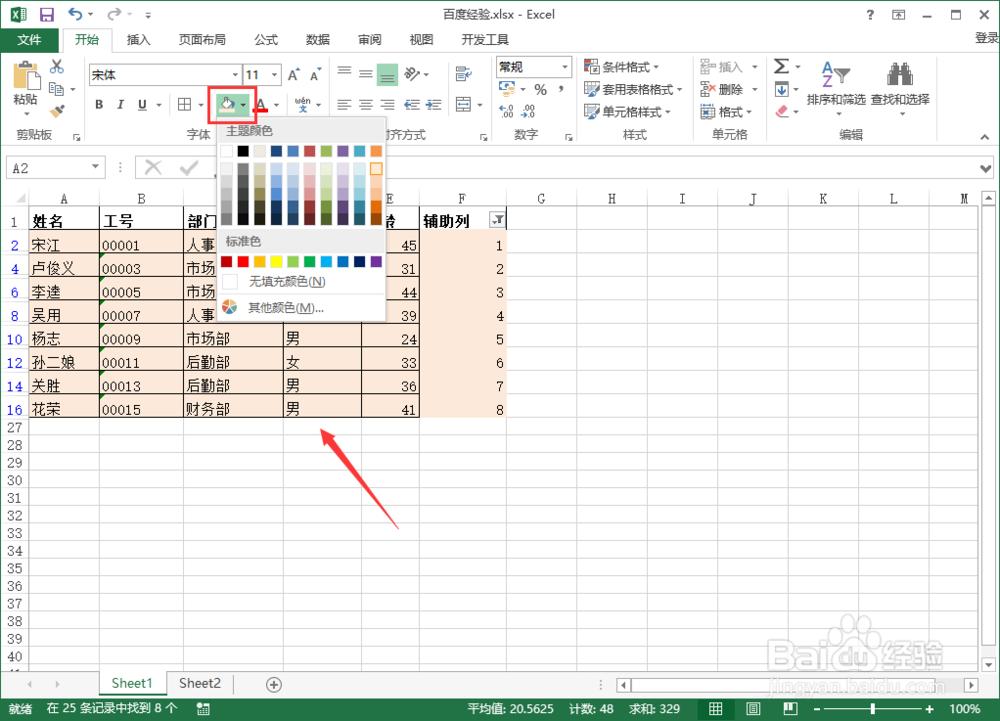Switch to the 插入 ribbon tab
This screenshot has height=721, width=1000.
click(x=138, y=40)
